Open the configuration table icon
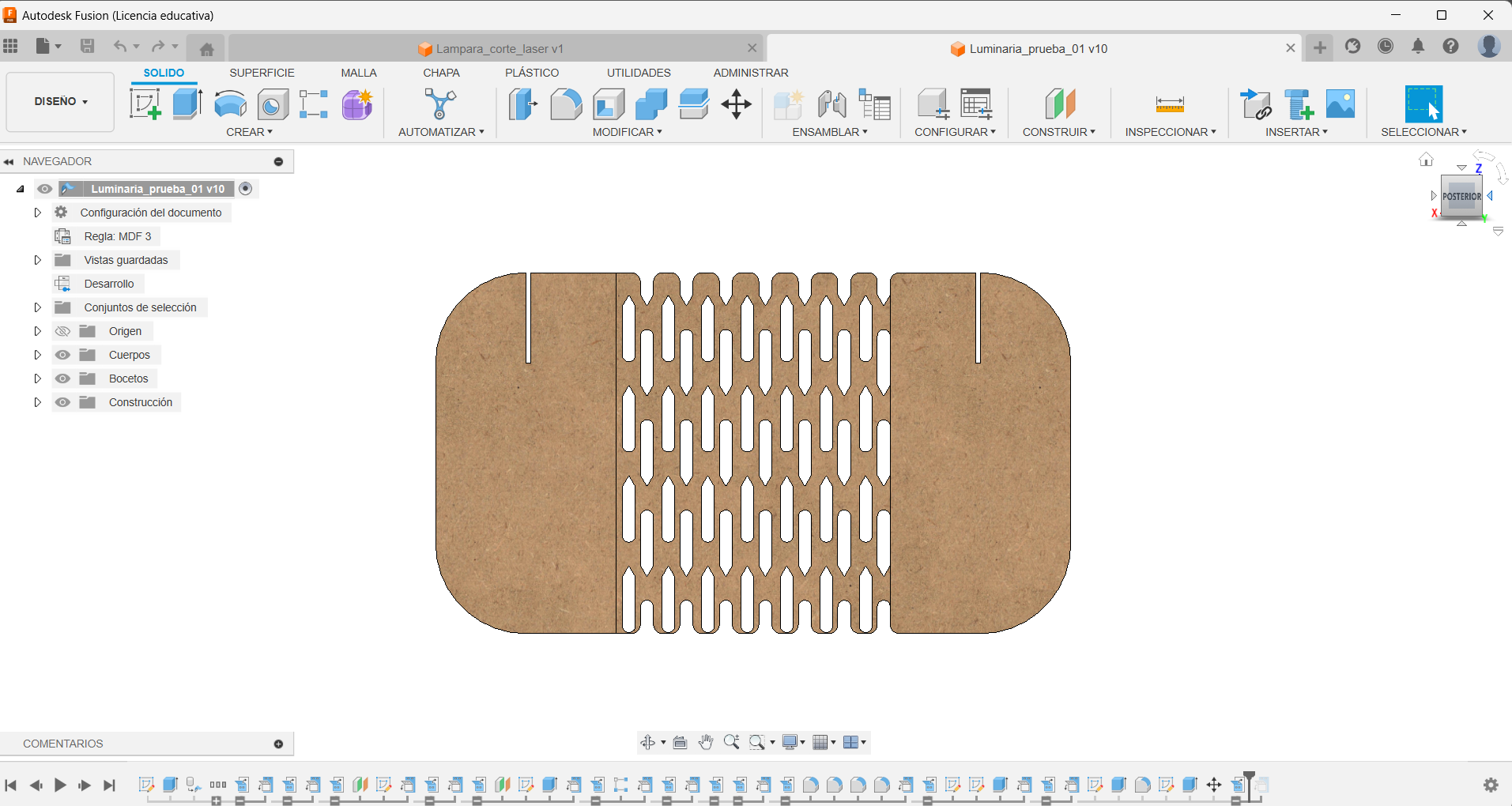The image size is (1512, 806). pyautogui.click(x=976, y=104)
